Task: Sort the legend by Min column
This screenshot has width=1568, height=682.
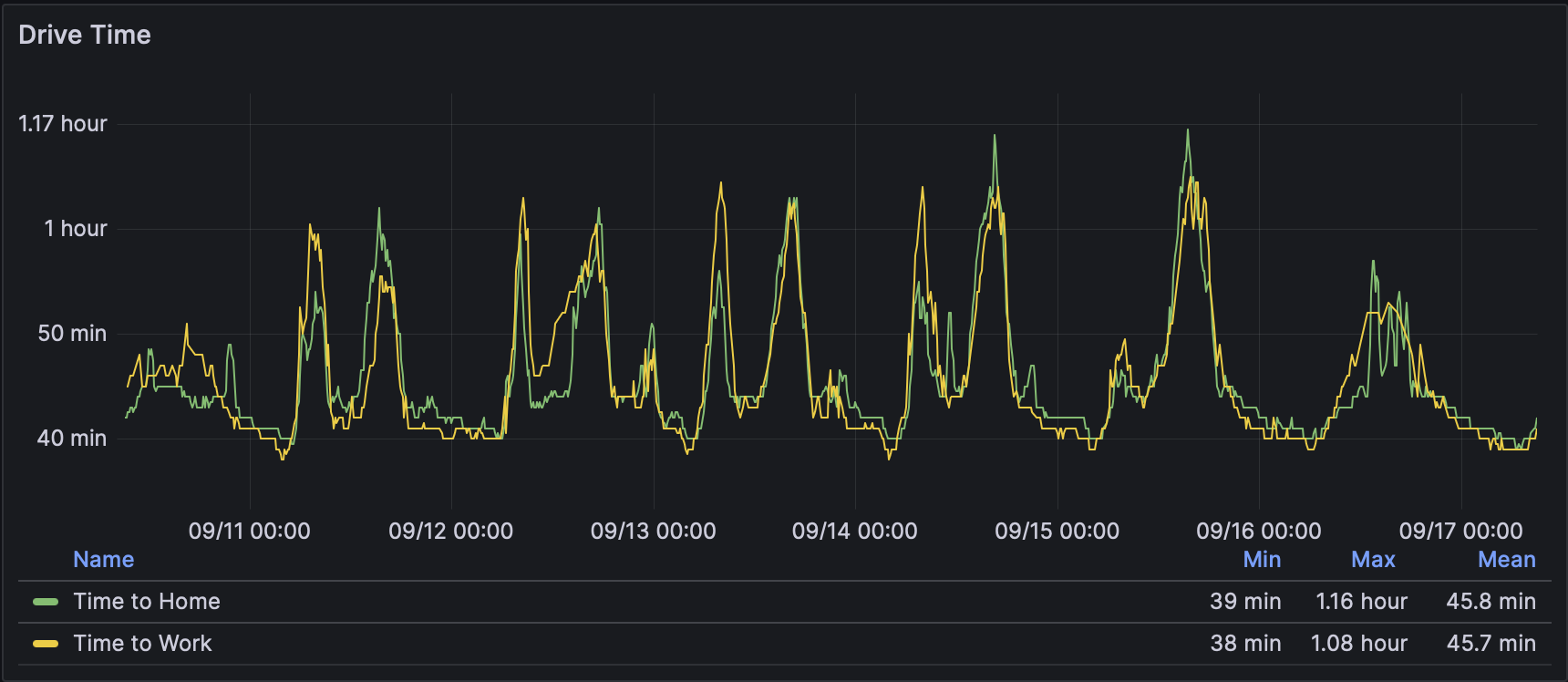Action: point(1262,560)
